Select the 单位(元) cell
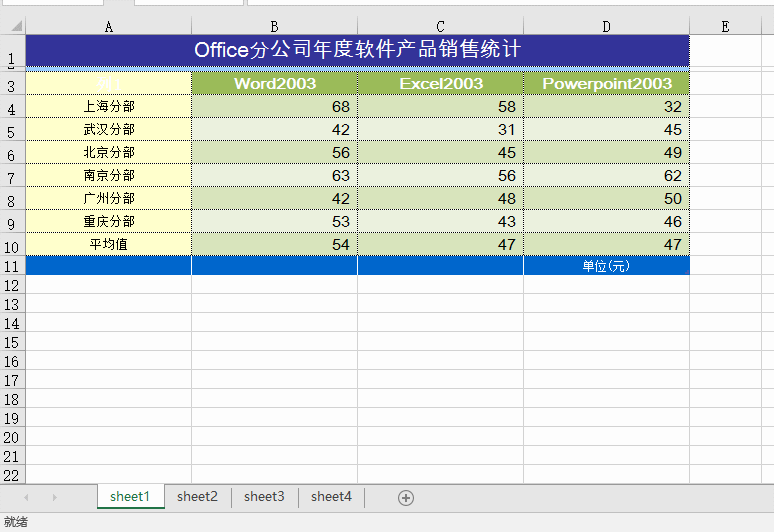Image resolution: width=774 pixels, height=532 pixels. (606, 266)
